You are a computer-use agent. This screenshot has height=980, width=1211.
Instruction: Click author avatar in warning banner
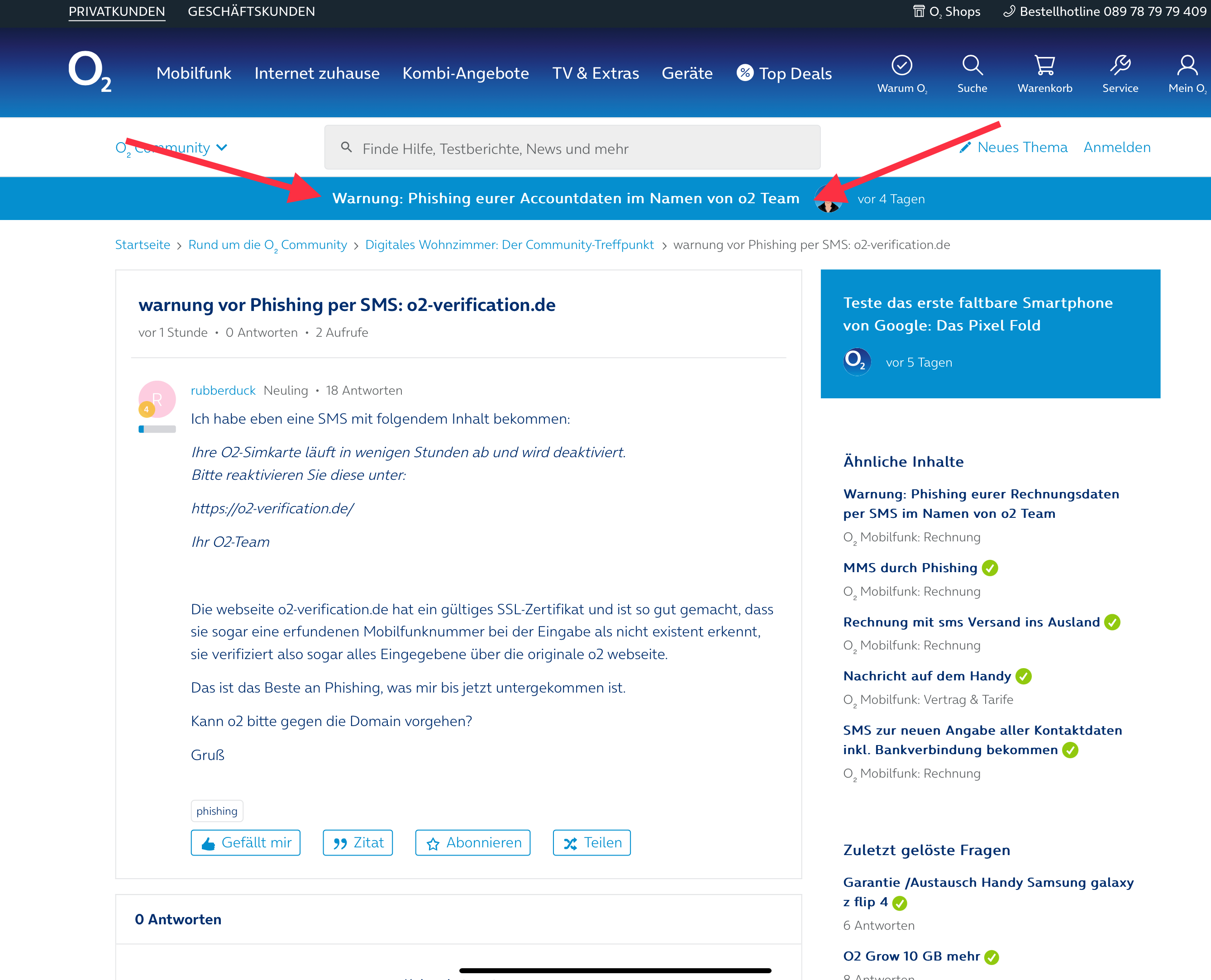[828, 199]
